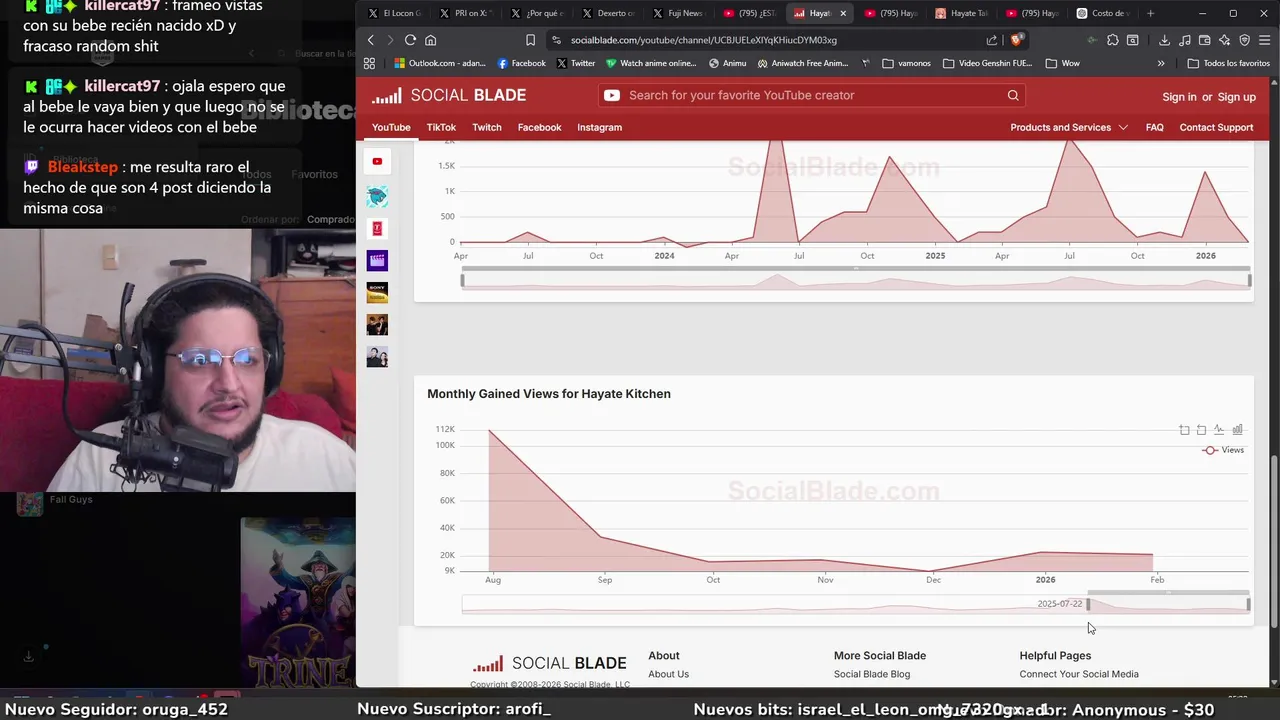Click the search magnifier icon in Social Blade
The width and height of the screenshot is (1280, 720).
point(1013,96)
